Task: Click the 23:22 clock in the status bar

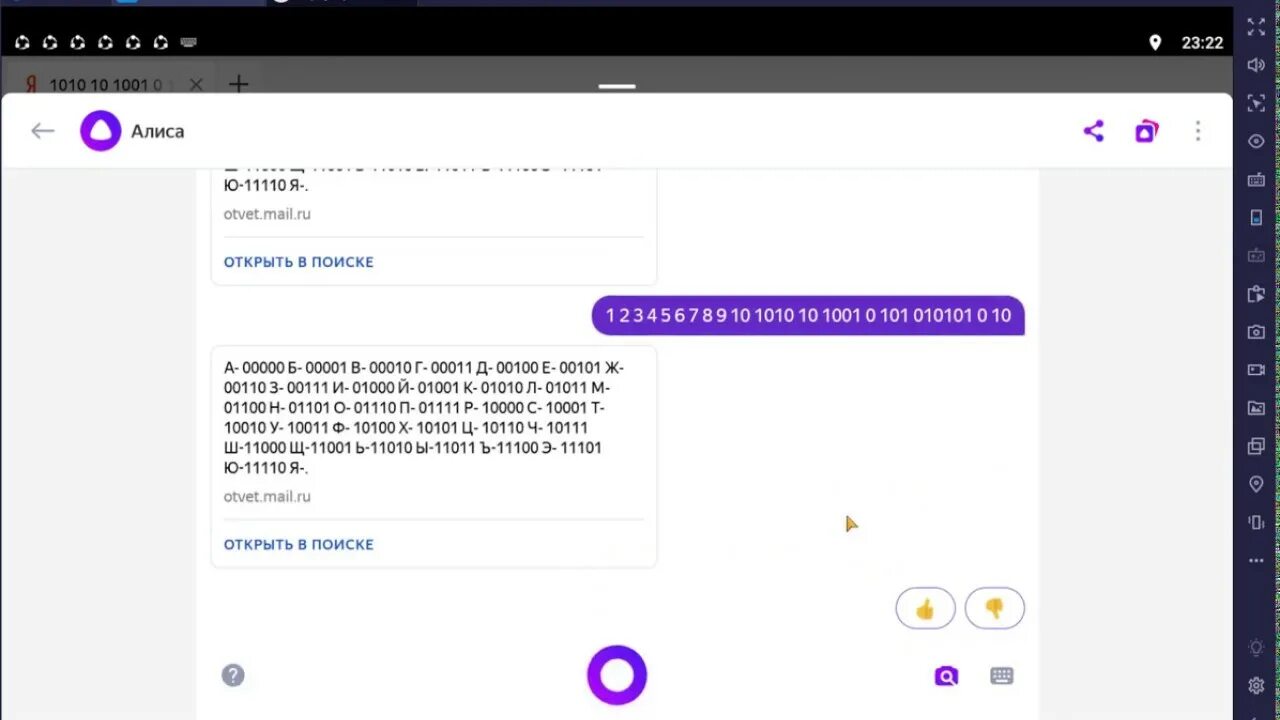Action: pyautogui.click(x=1202, y=43)
